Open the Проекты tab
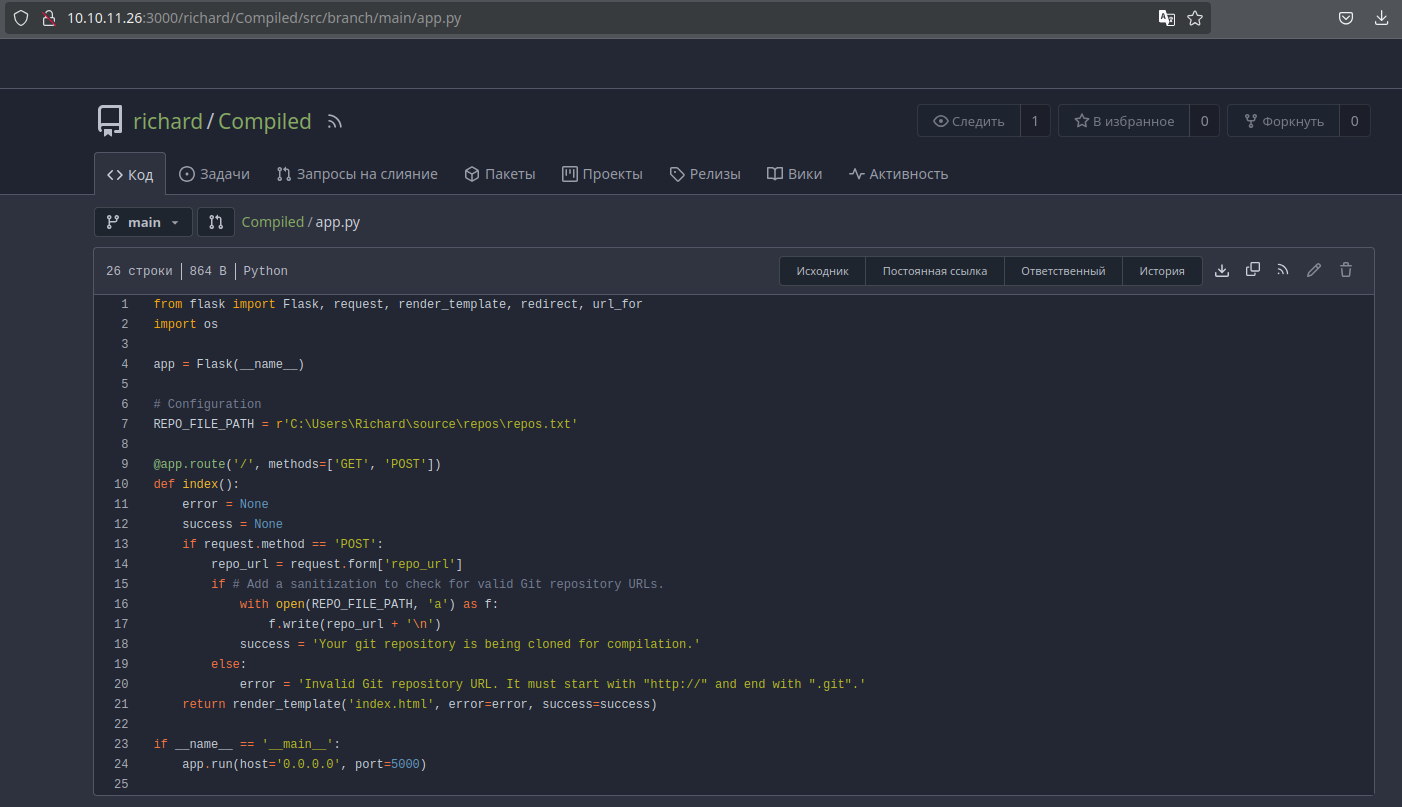 pyautogui.click(x=602, y=174)
